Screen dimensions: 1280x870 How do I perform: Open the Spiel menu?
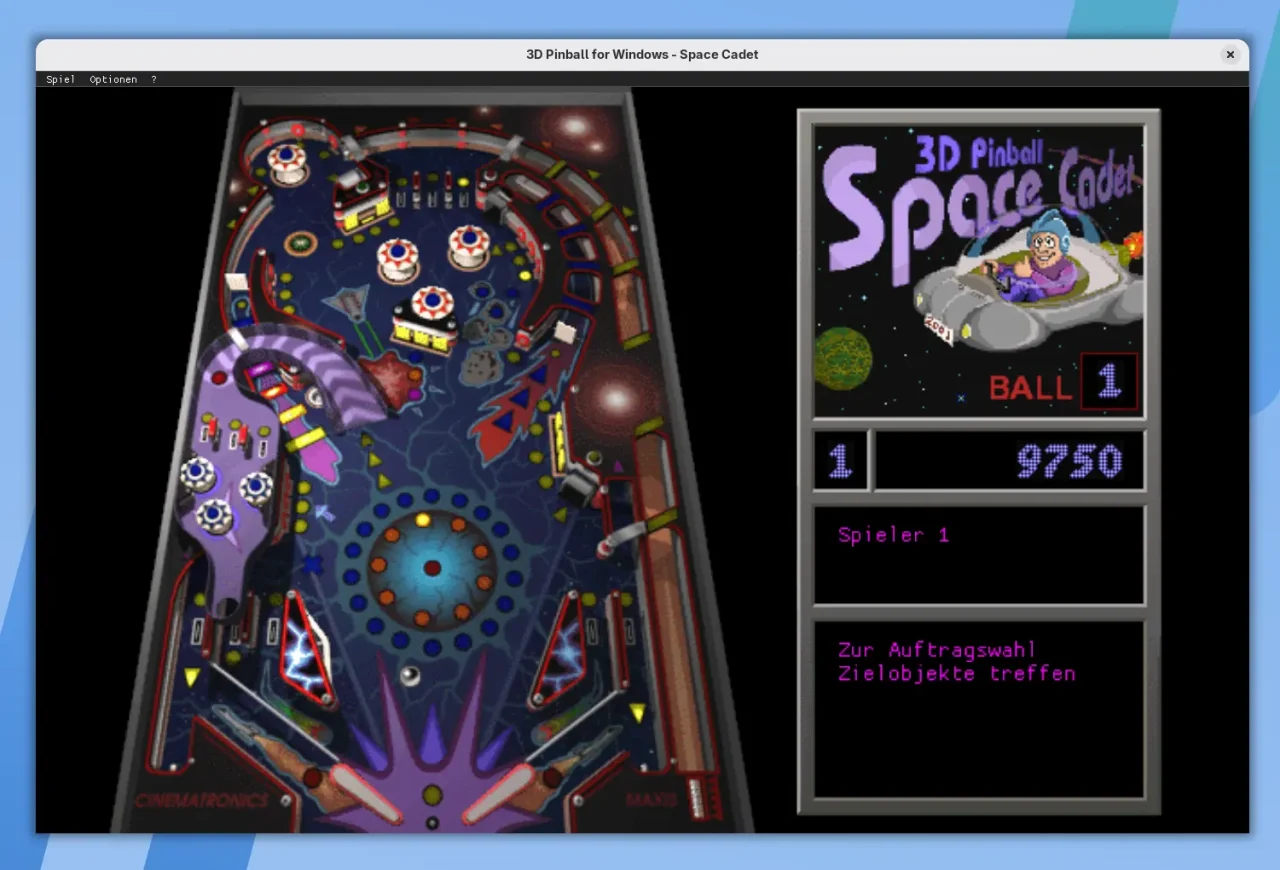(x=60, y=79)
